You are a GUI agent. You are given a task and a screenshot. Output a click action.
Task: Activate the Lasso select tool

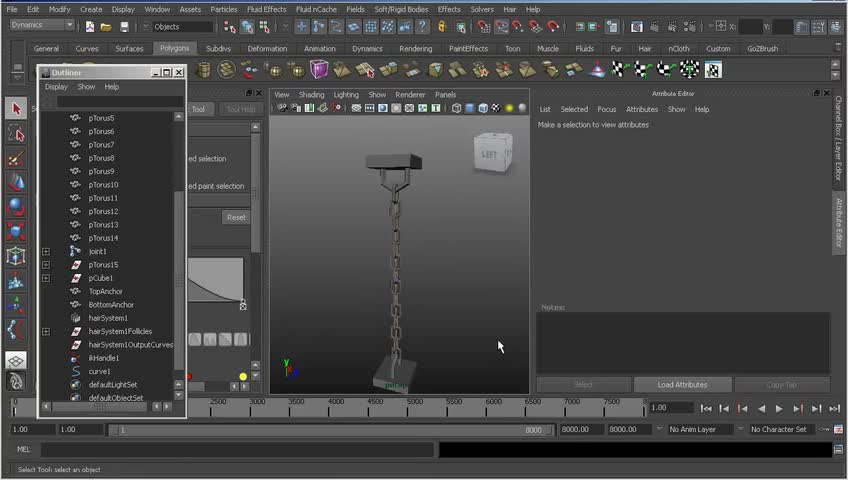tap(16, 134)
